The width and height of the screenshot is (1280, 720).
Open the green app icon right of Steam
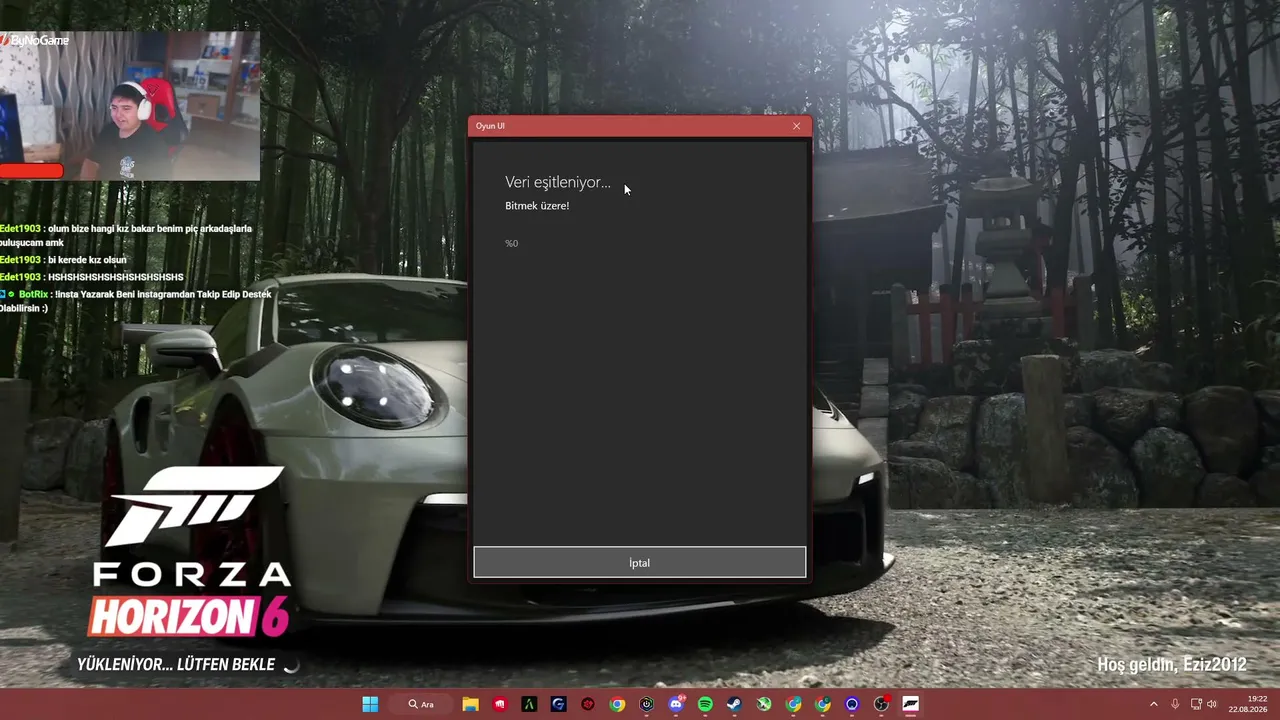[x=764, y=704]
